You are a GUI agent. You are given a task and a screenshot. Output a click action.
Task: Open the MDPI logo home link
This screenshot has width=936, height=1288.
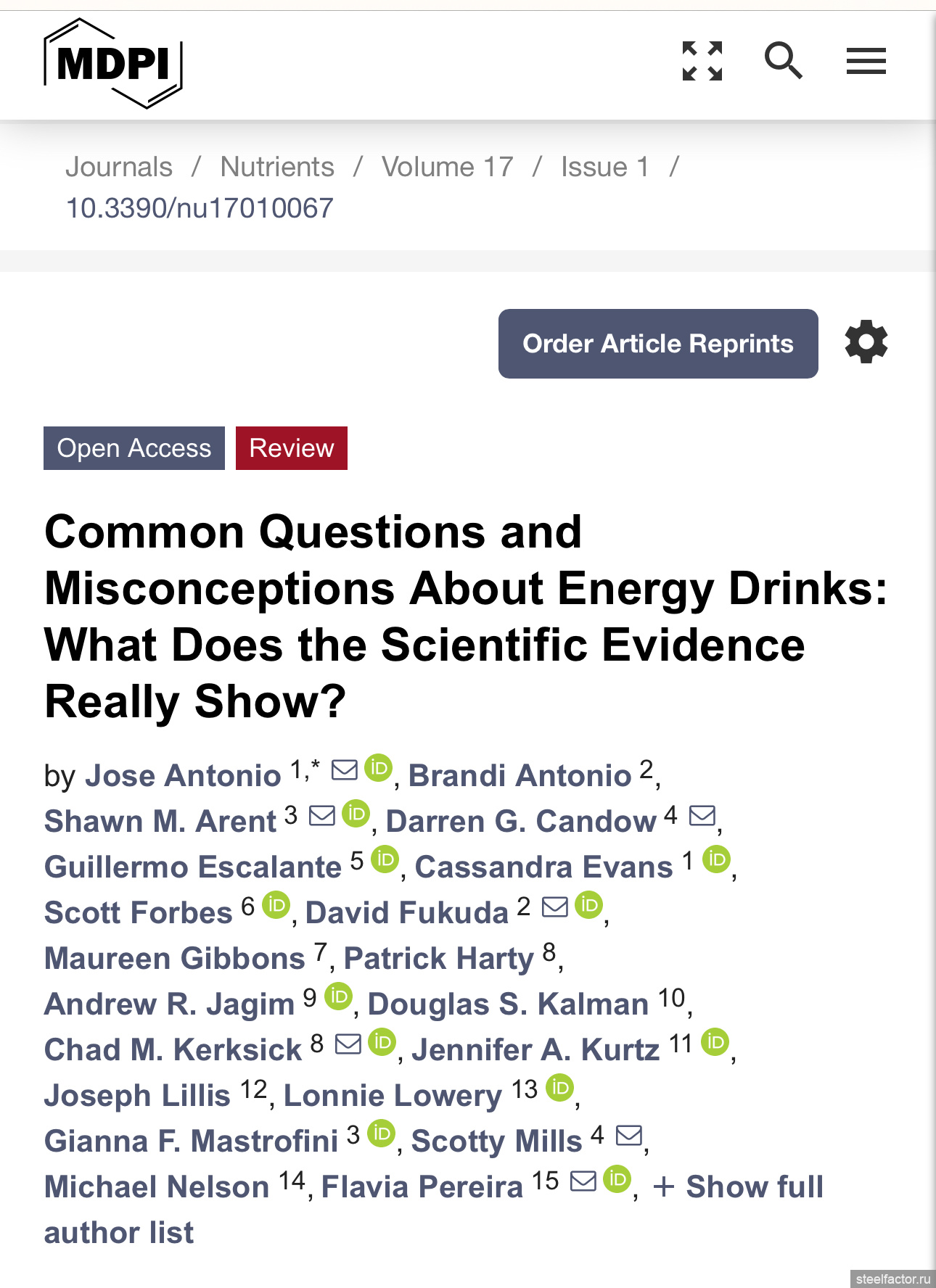pos(113,64)
